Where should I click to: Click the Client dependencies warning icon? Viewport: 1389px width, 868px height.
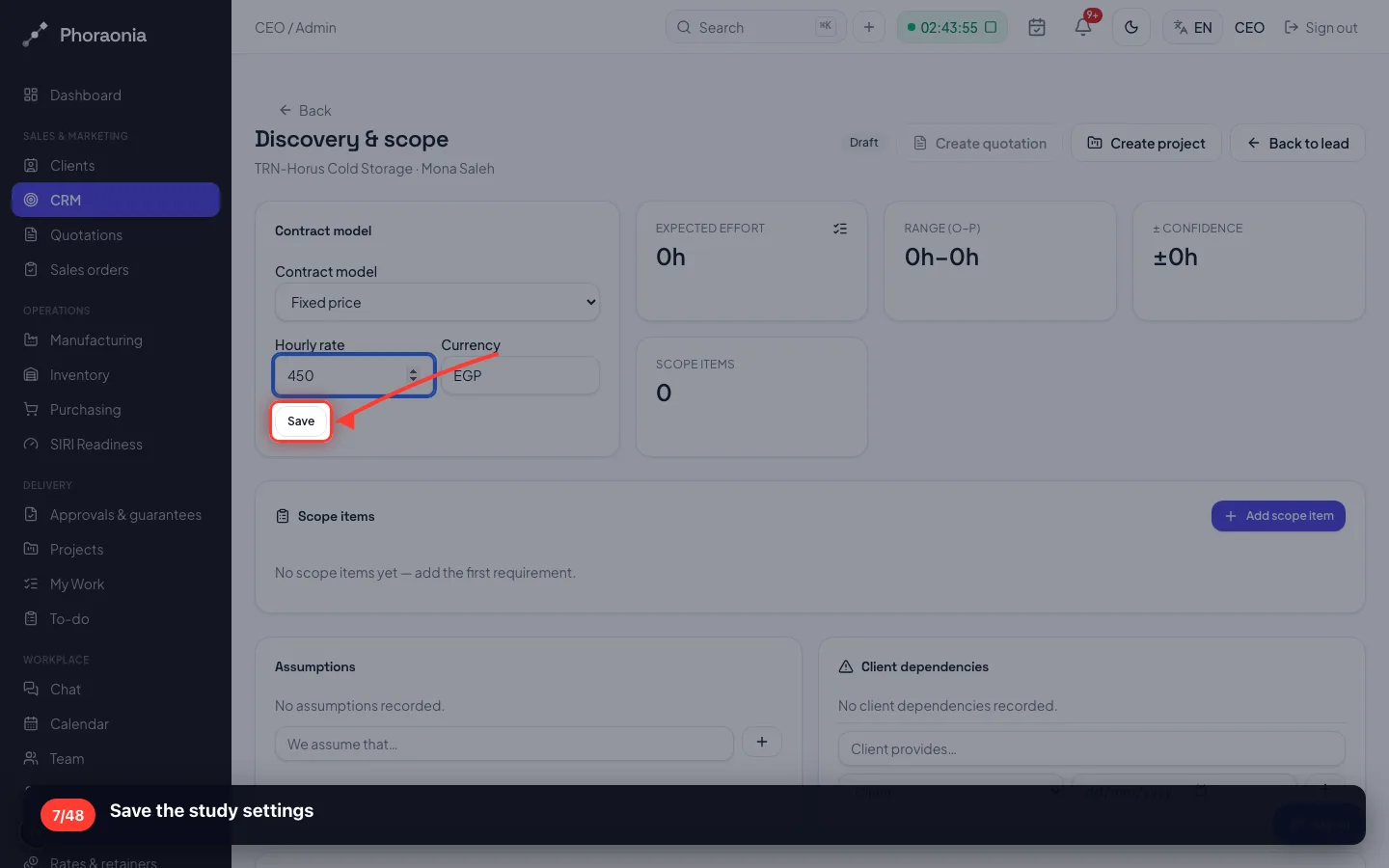(x=846, y=666)
